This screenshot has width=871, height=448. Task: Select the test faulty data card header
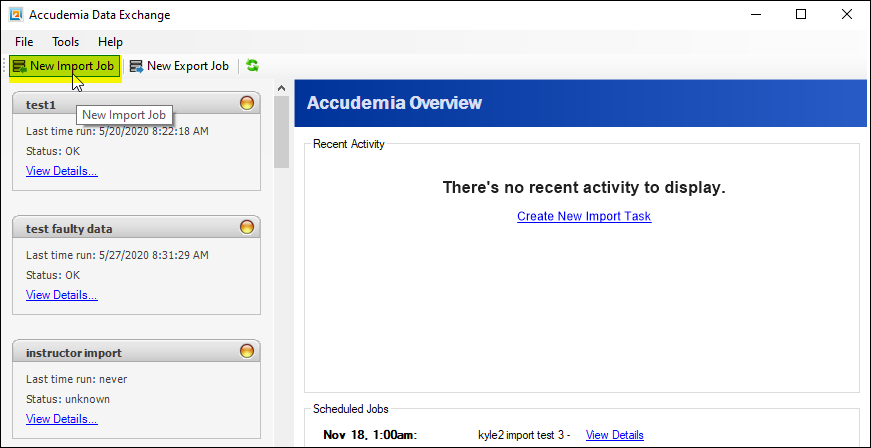coord(136,228)
